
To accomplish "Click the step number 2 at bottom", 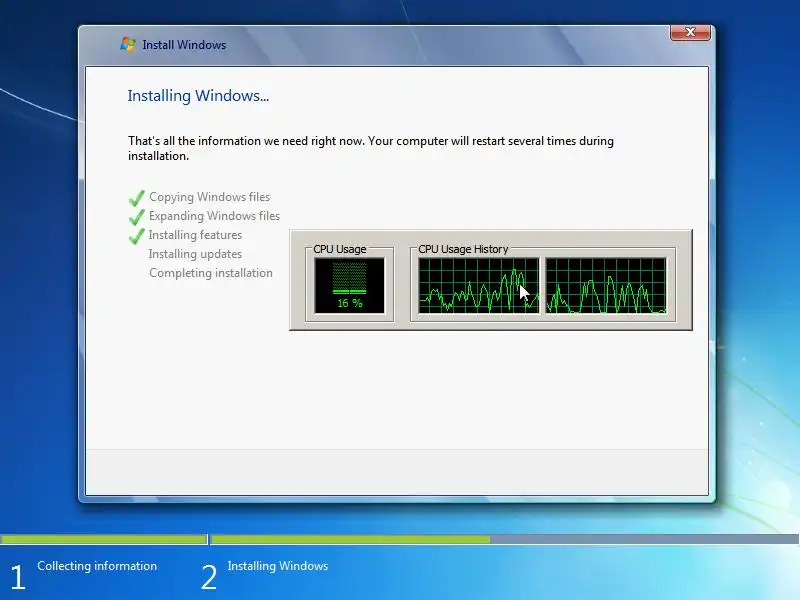I will tap(209, 578).
